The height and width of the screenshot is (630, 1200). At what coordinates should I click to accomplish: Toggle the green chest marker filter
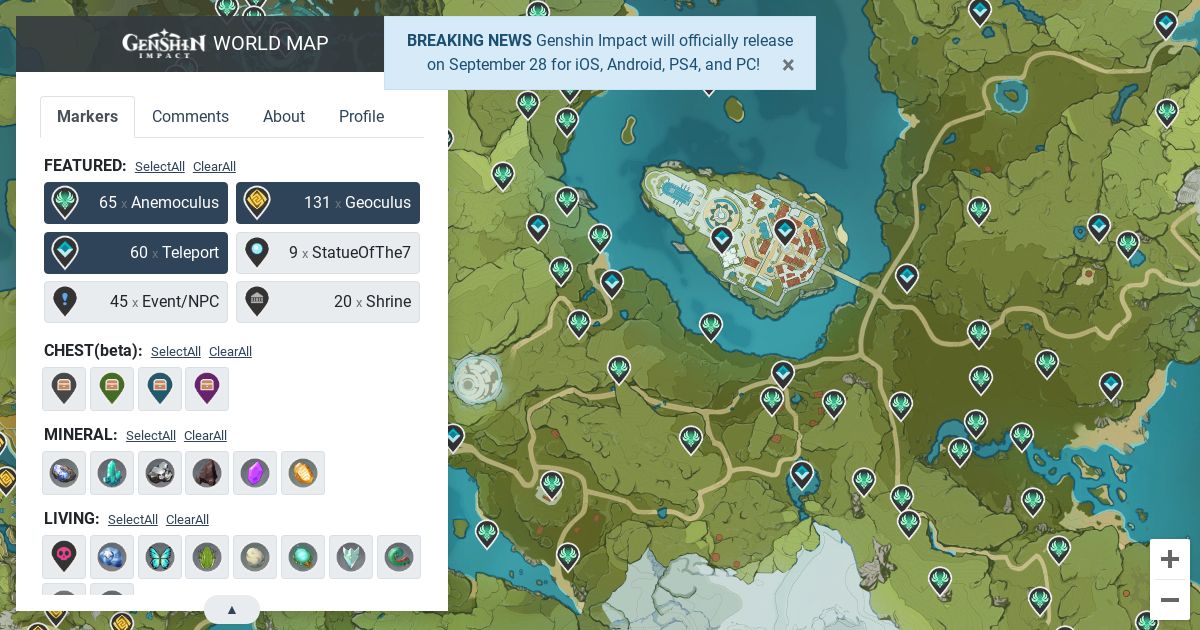coord(112,389)
